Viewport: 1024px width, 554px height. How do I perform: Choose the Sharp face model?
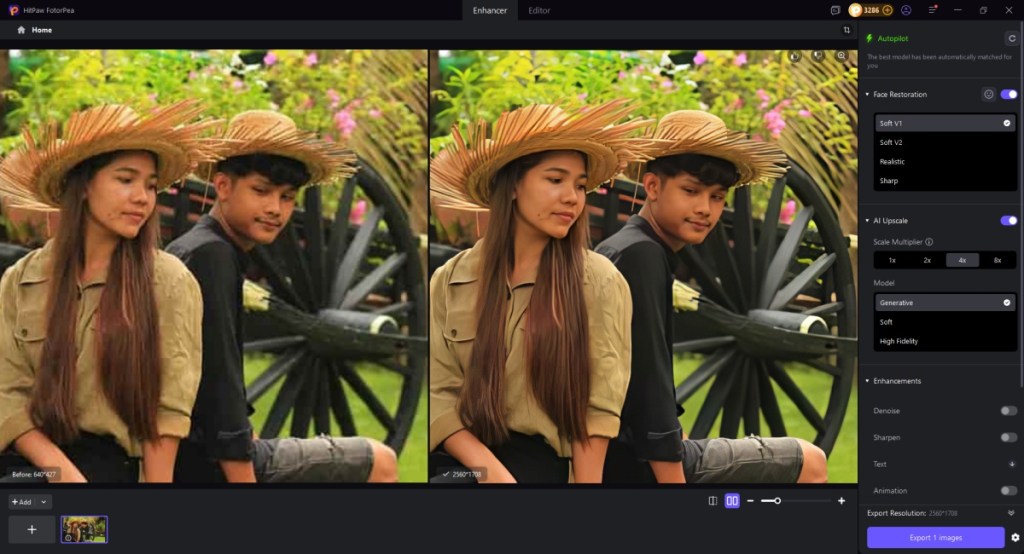(945, 181)
